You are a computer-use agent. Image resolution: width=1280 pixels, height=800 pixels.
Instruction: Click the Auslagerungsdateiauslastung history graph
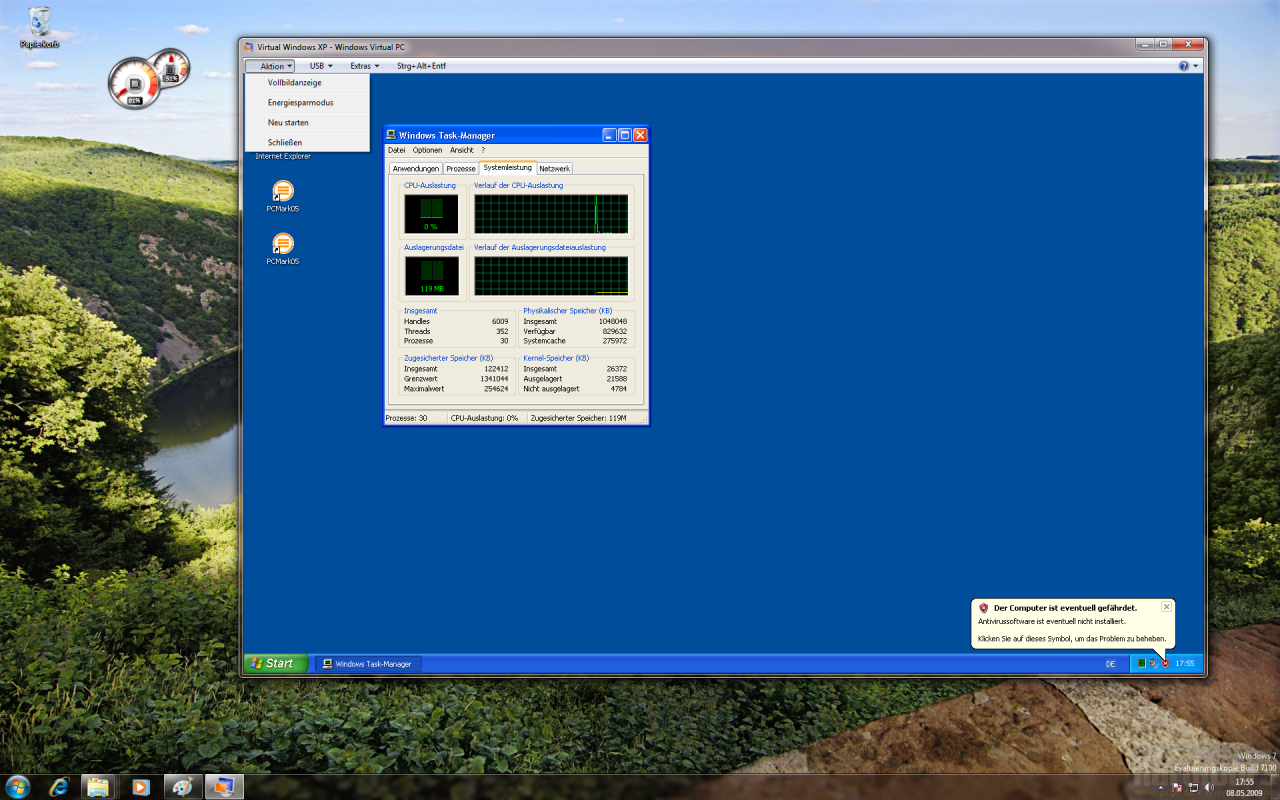[x=551, y=276]
